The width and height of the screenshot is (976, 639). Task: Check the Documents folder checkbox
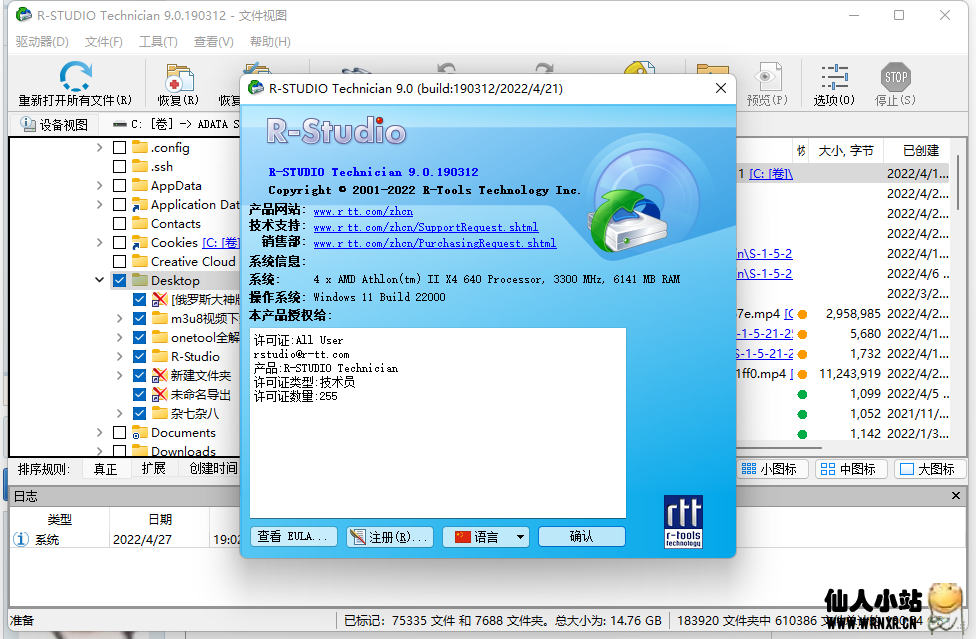pos(120,432)
